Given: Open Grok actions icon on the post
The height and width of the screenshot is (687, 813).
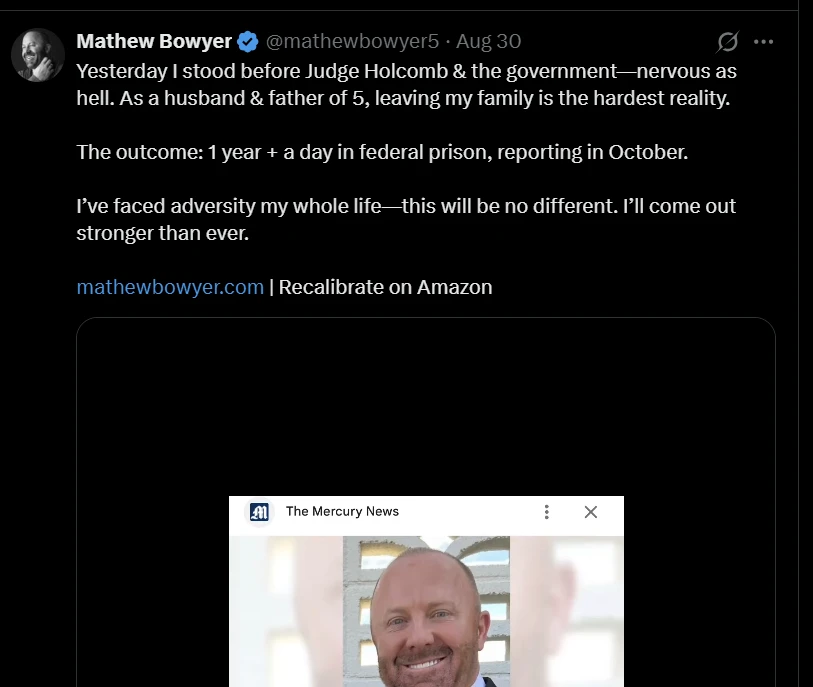Looking at the screenshot, I should pyautogui.click(x=728, y=42).
